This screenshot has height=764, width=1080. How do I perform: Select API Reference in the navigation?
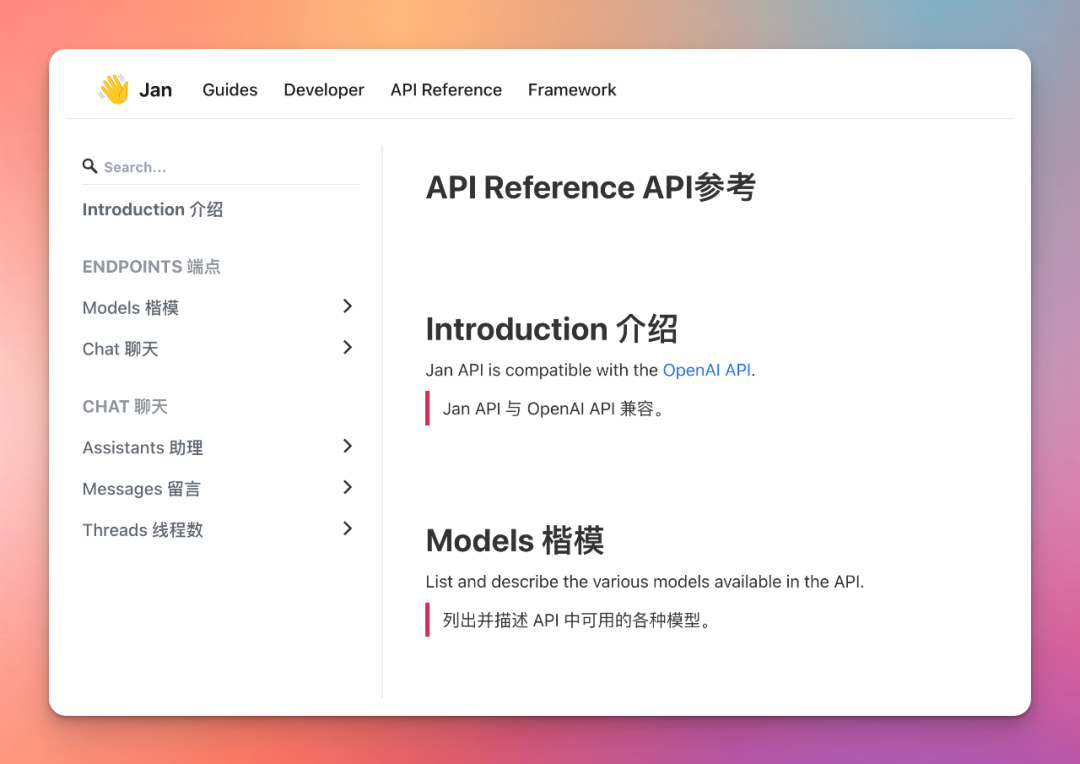(x=446, y=89)
